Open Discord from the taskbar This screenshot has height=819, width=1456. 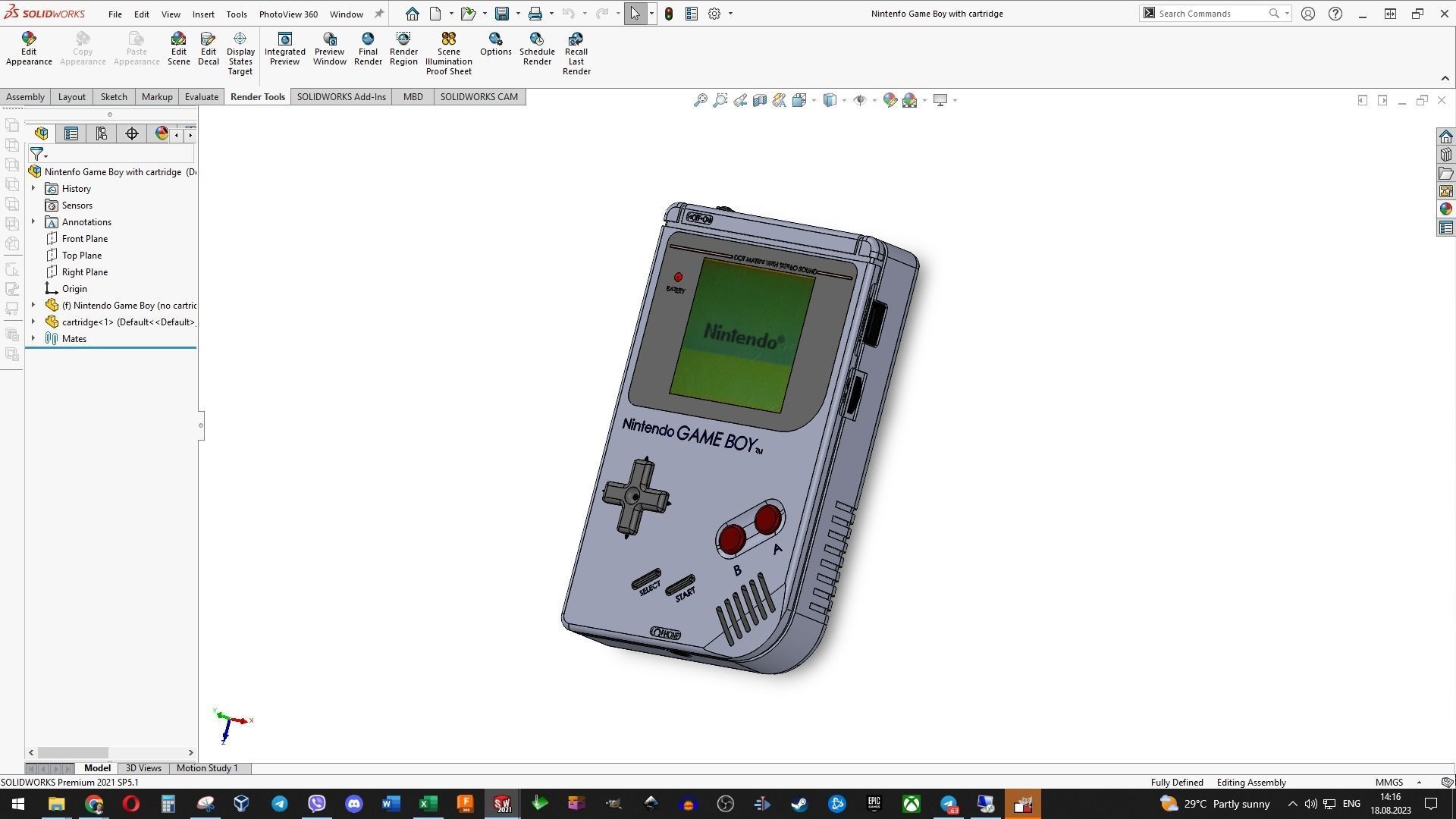353,804
